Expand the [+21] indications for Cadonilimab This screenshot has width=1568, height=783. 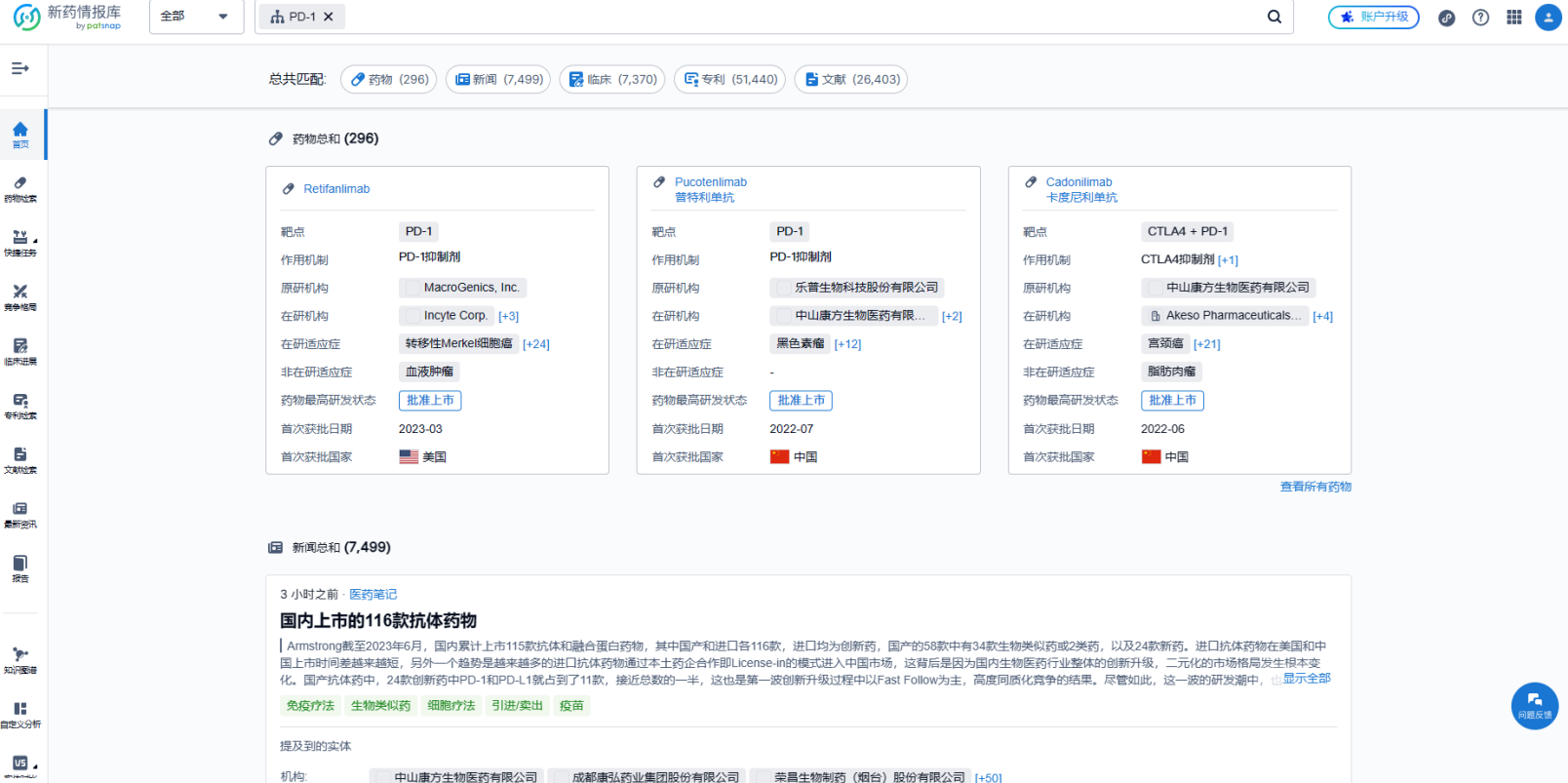coord(1206,344)
